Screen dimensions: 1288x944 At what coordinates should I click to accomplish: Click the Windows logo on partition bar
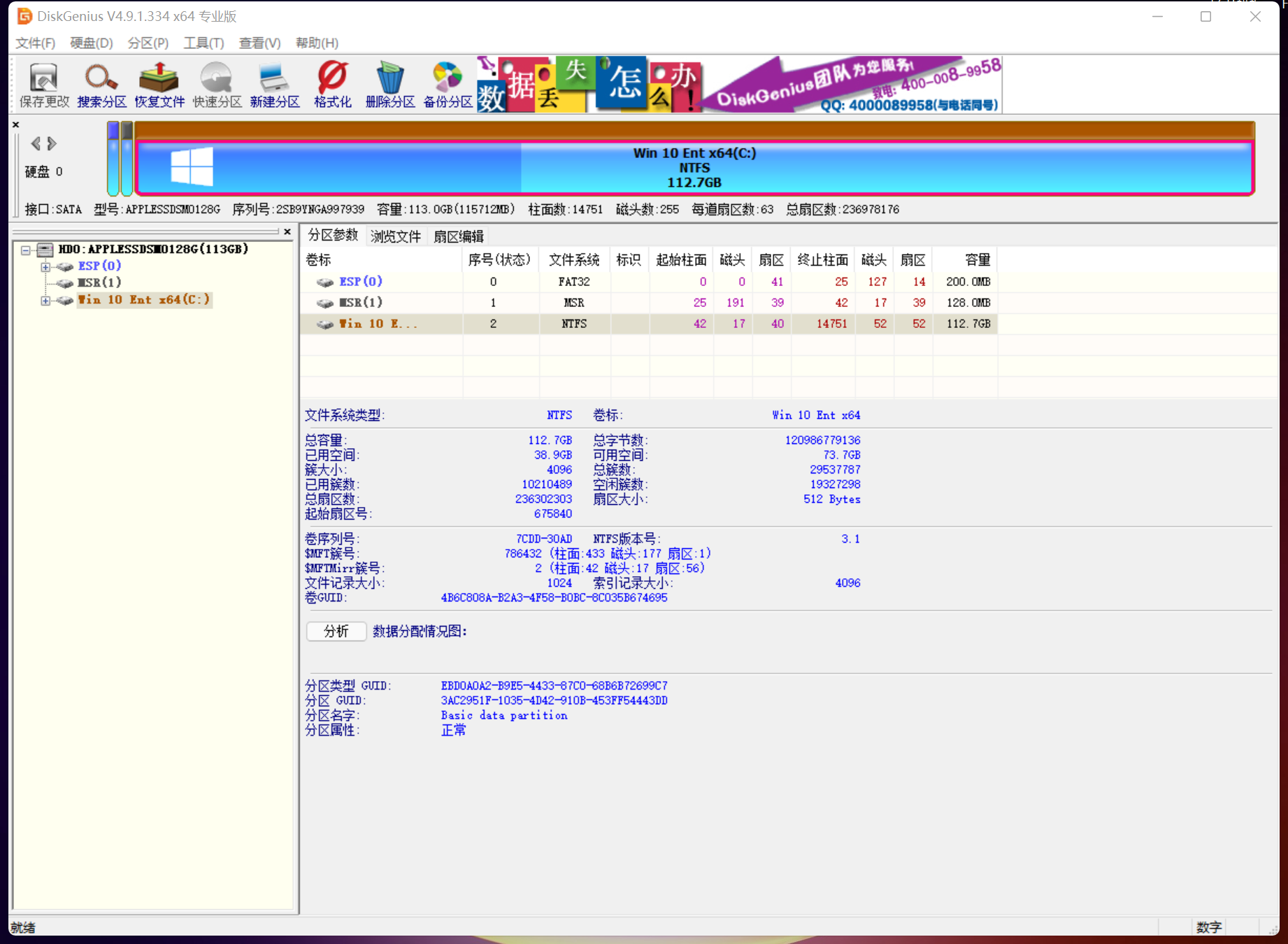click(192, 166)
